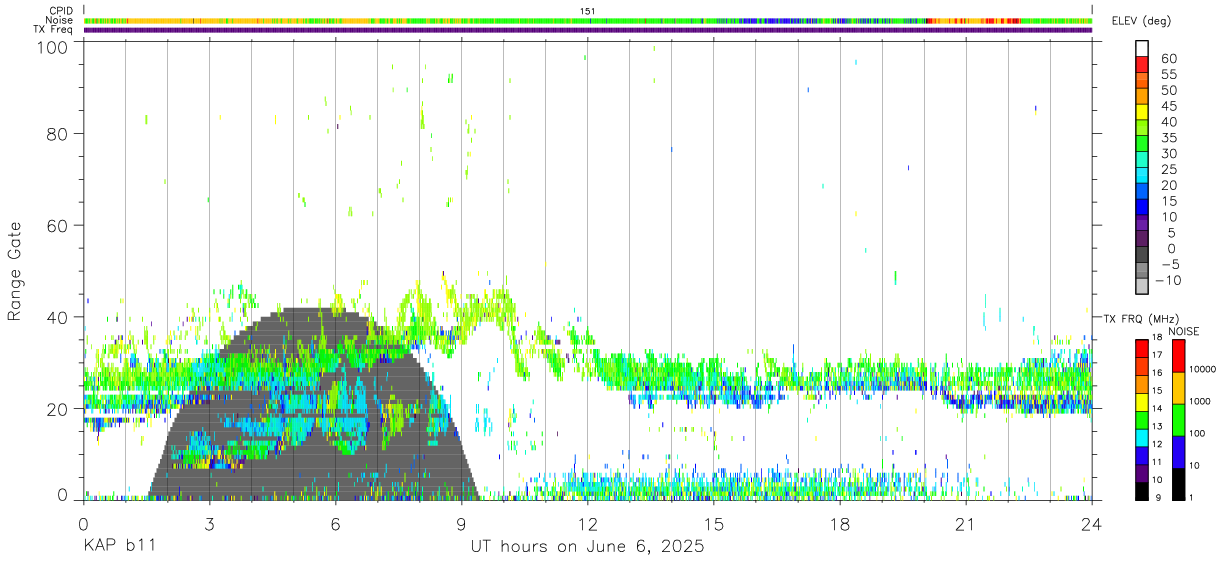Click the red top segment of the TX FRQ color bar
The image size is (1228, 567).
(x=1143, y=349)
